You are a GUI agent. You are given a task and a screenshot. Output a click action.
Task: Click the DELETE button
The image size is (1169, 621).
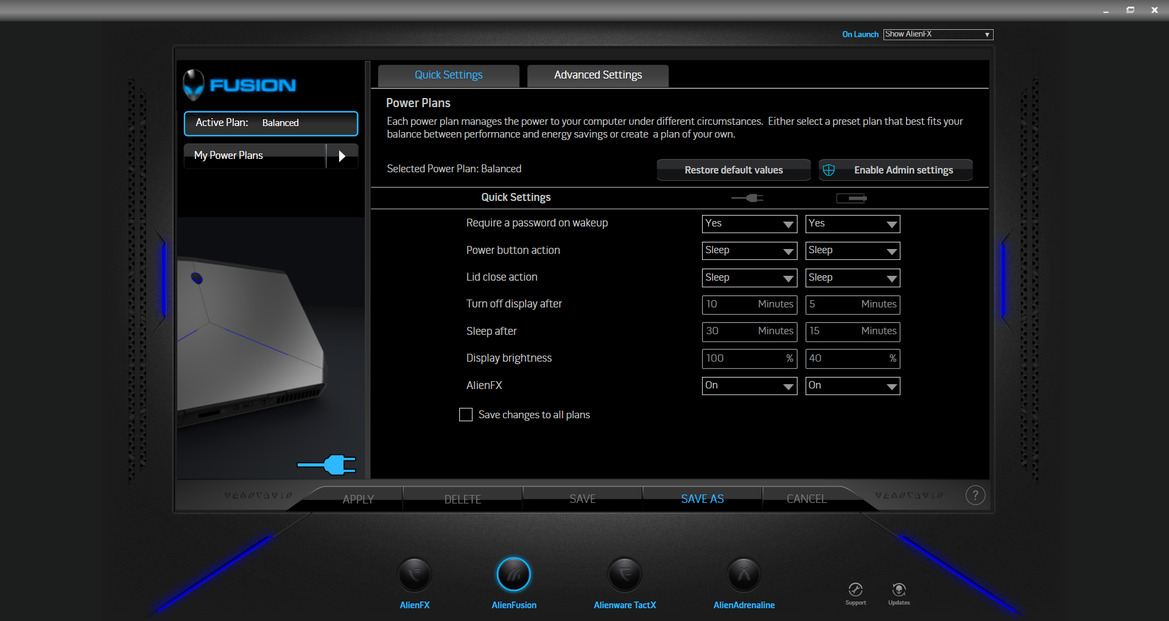coord(463,499)
